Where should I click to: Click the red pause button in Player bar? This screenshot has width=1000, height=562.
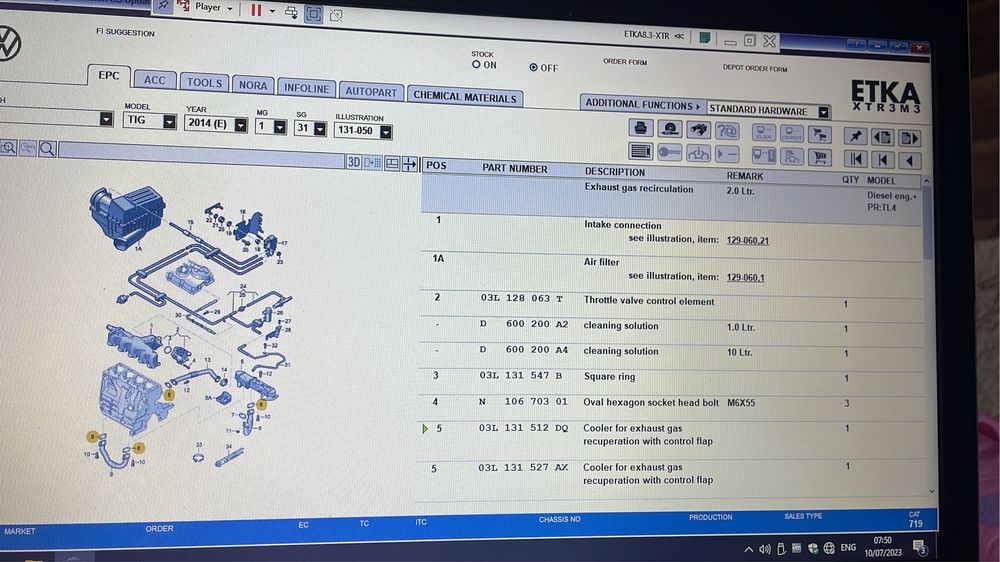256,10
